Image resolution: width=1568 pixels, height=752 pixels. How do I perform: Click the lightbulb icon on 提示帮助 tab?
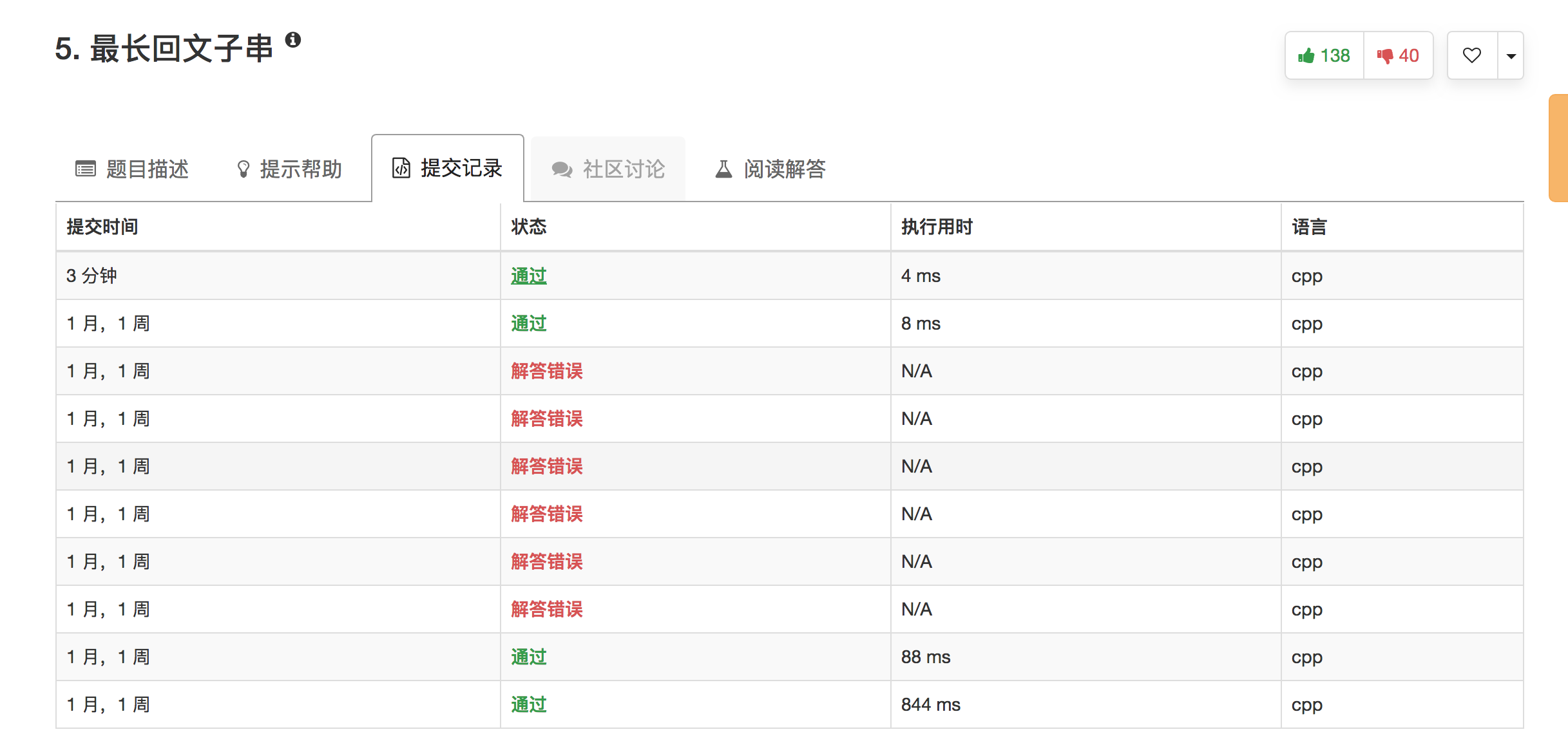(x=244, y=169)
